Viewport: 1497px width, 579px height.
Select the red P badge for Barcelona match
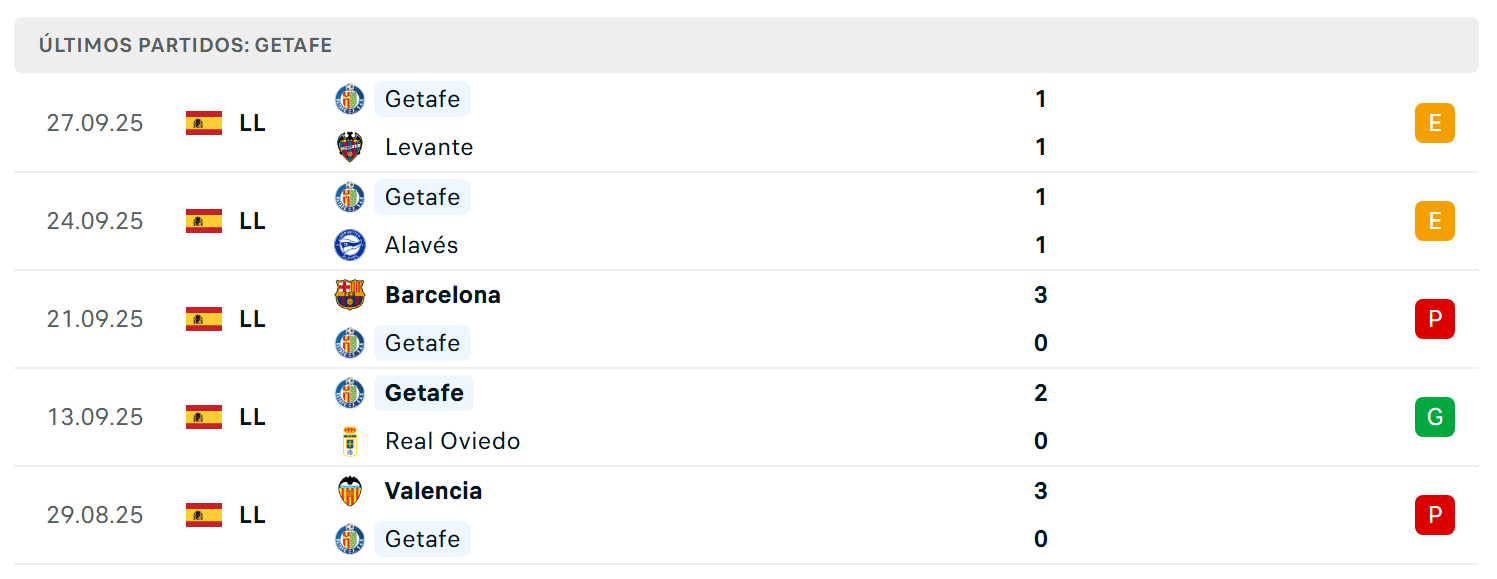1434,319
